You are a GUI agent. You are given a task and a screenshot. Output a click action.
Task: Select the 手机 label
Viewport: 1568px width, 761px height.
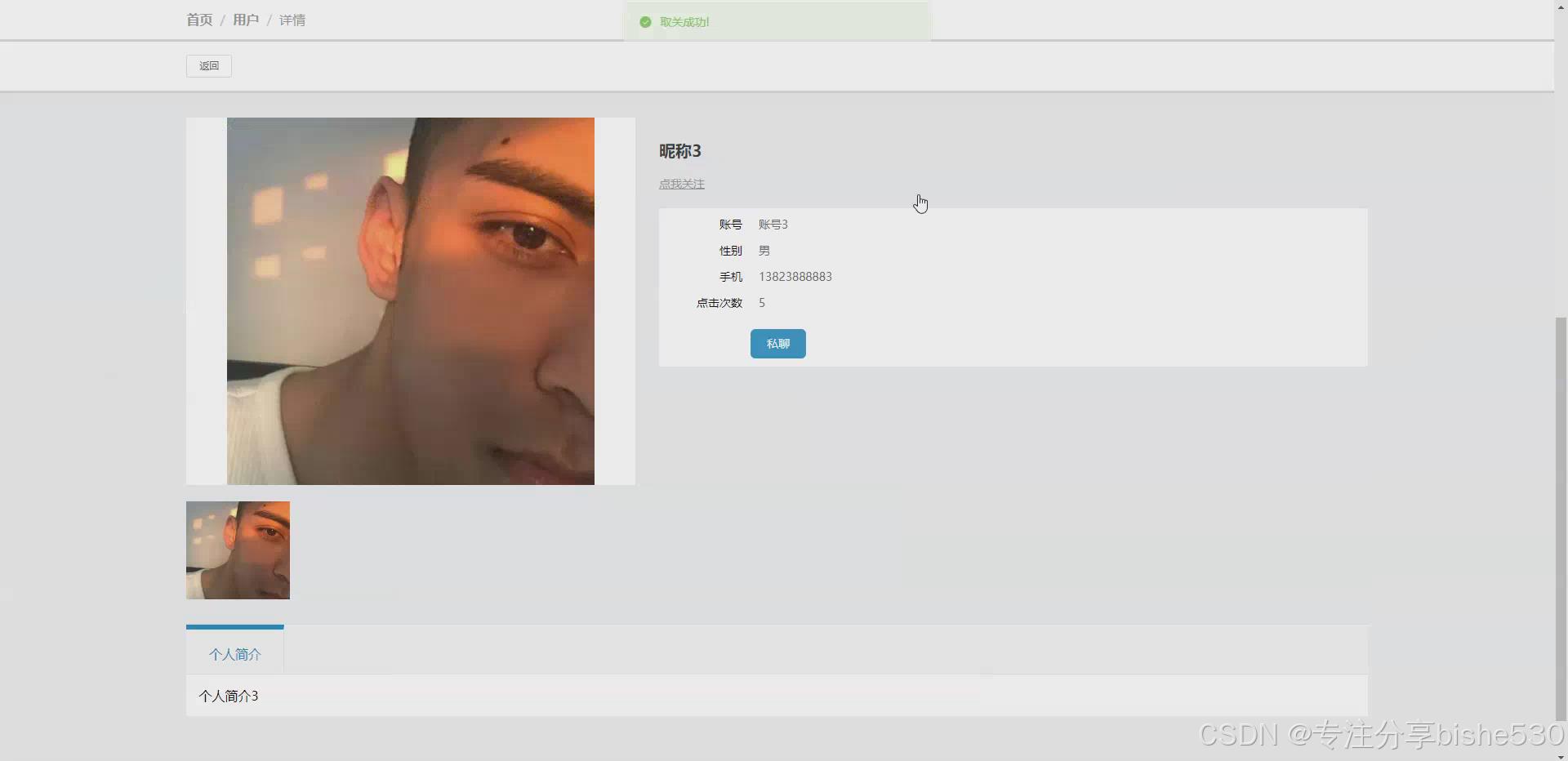coord(731,277)
